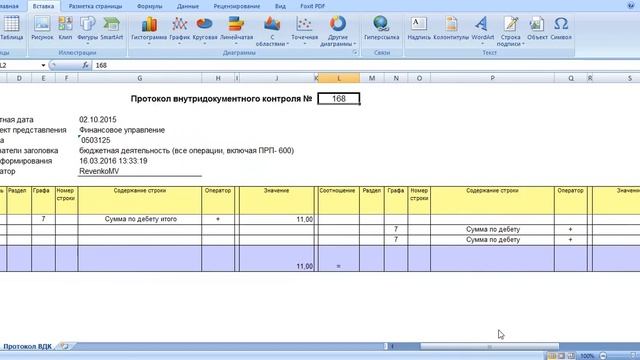Insert Hyperlink (Гиперссылка)

(381, 28)
